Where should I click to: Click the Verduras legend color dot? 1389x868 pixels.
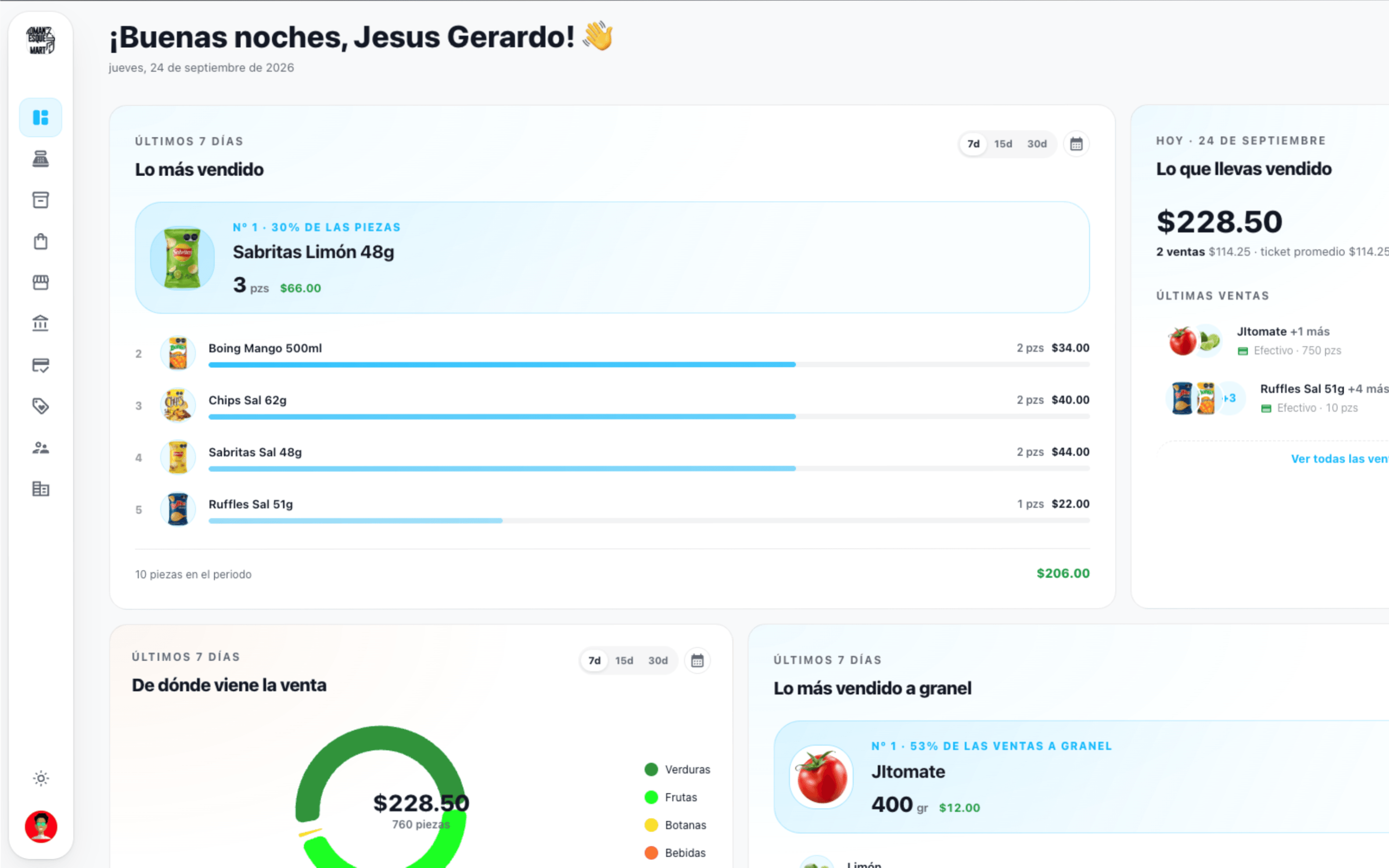(x=651, y=769)
